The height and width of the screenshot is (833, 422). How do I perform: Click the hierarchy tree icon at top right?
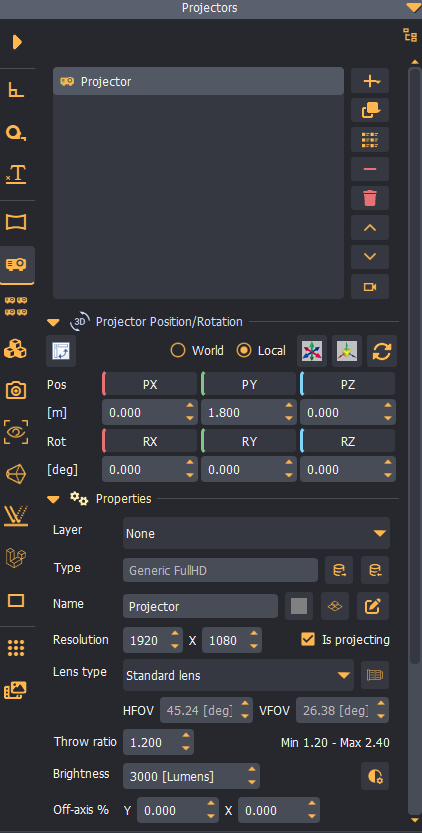tap(410, 35)
